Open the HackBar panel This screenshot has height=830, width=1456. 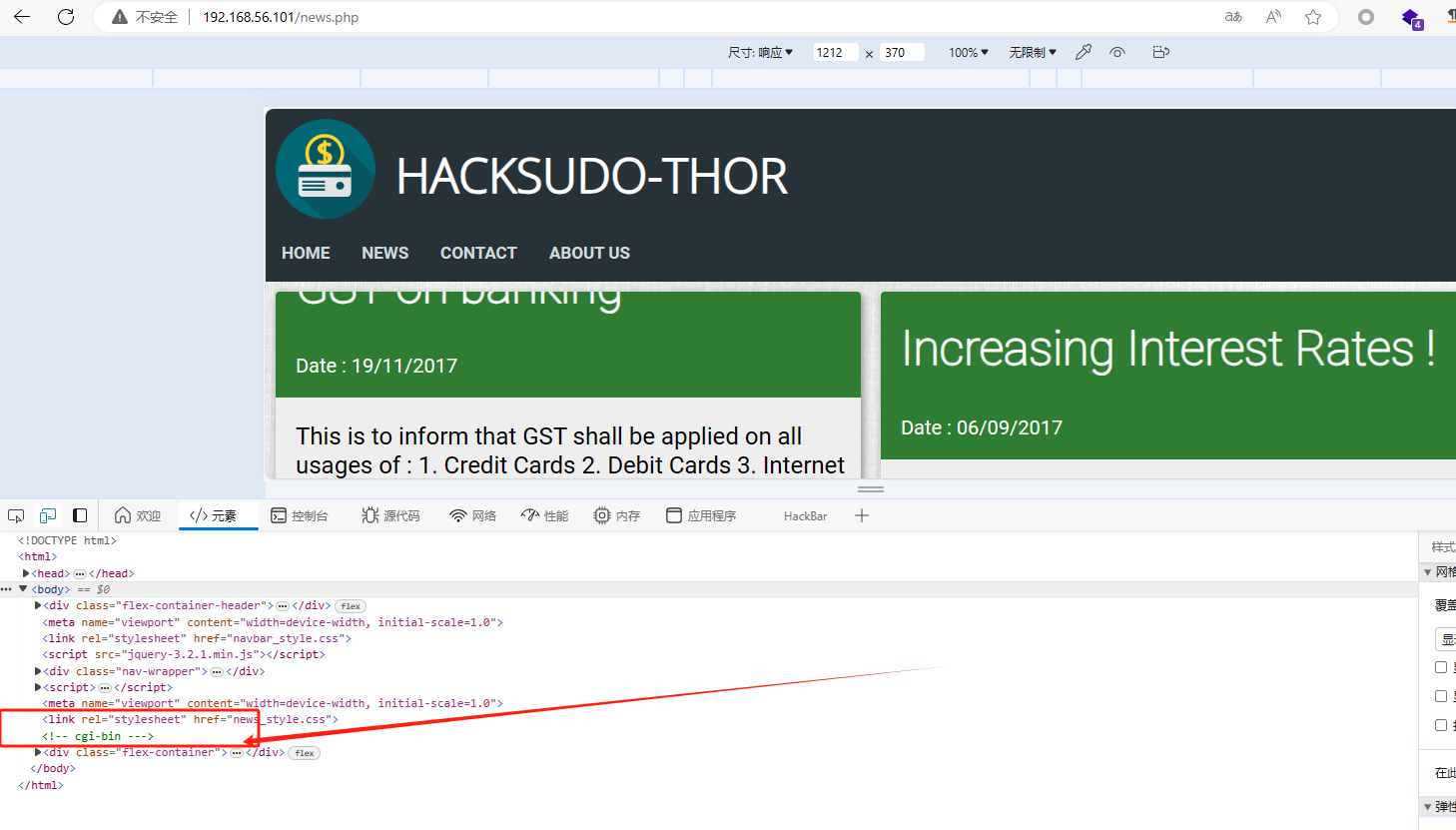[805, 515]
